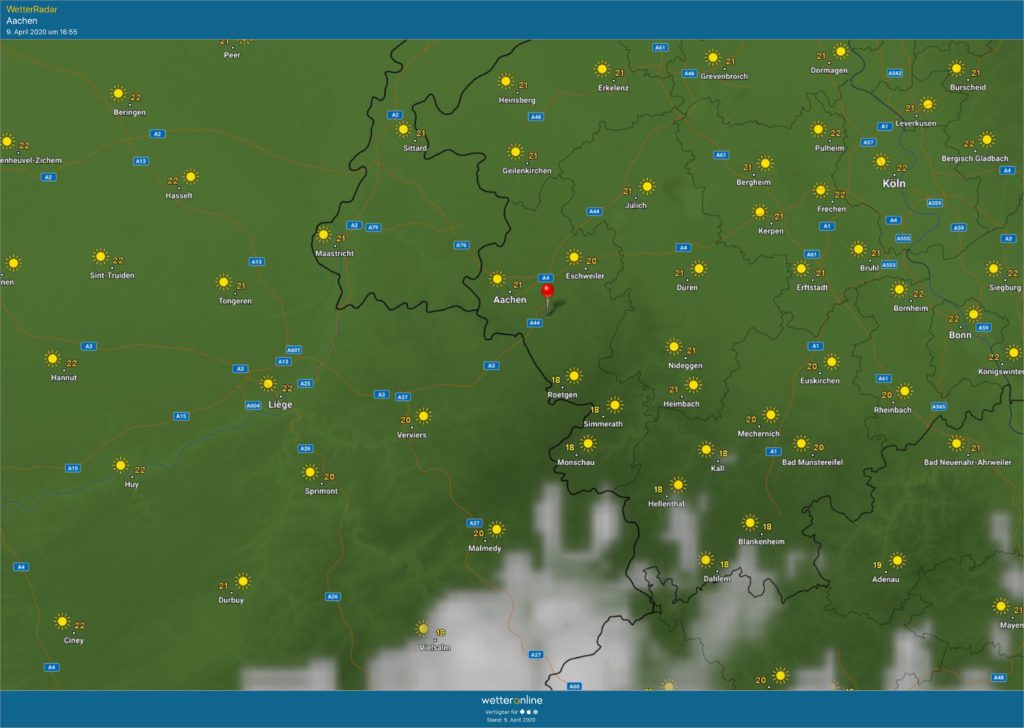Click the Bergisch Gladbach label
The image size is (1024, 728).
point(974,159)
